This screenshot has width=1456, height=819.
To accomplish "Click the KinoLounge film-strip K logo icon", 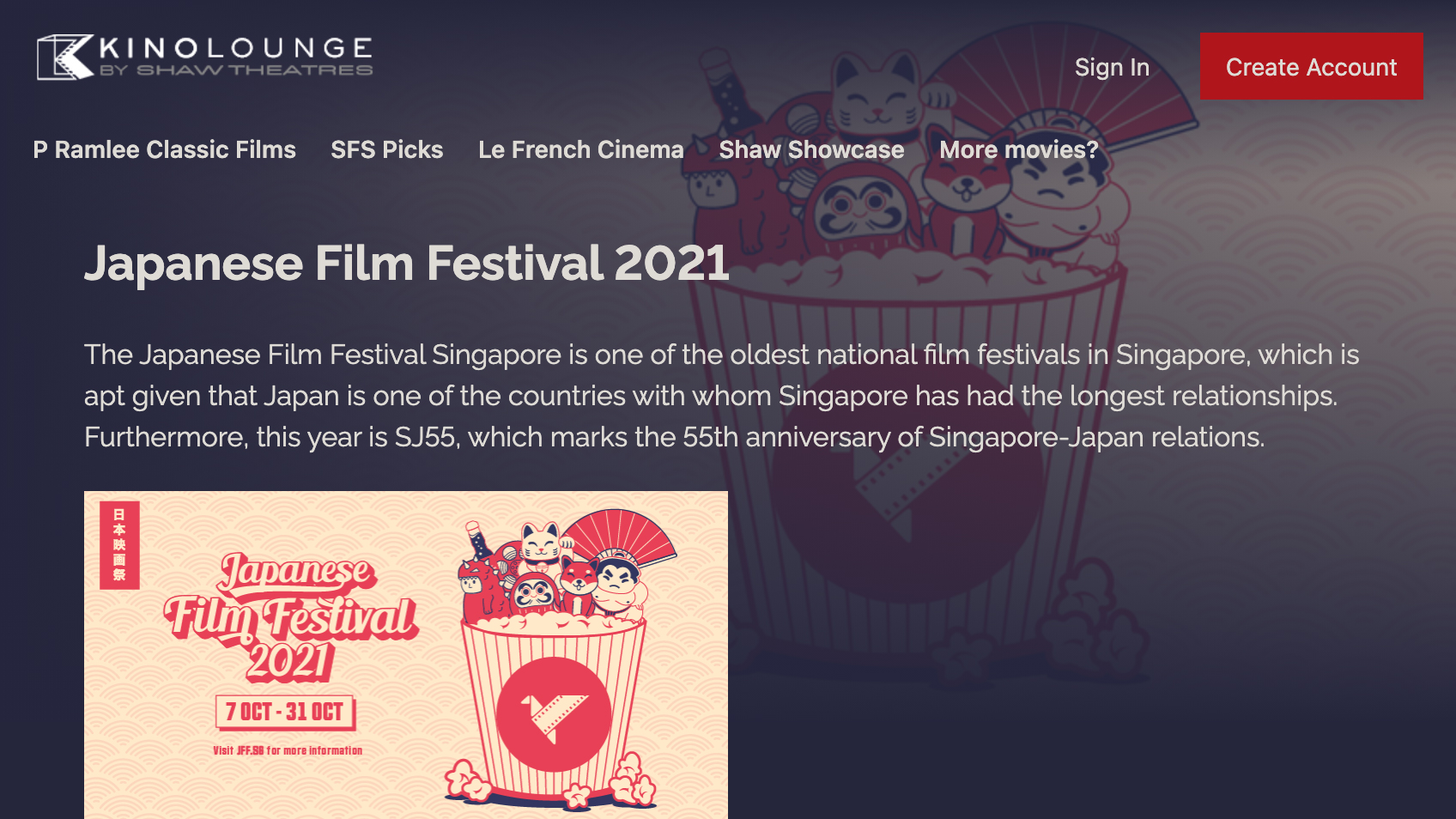I will coord(65,58).
